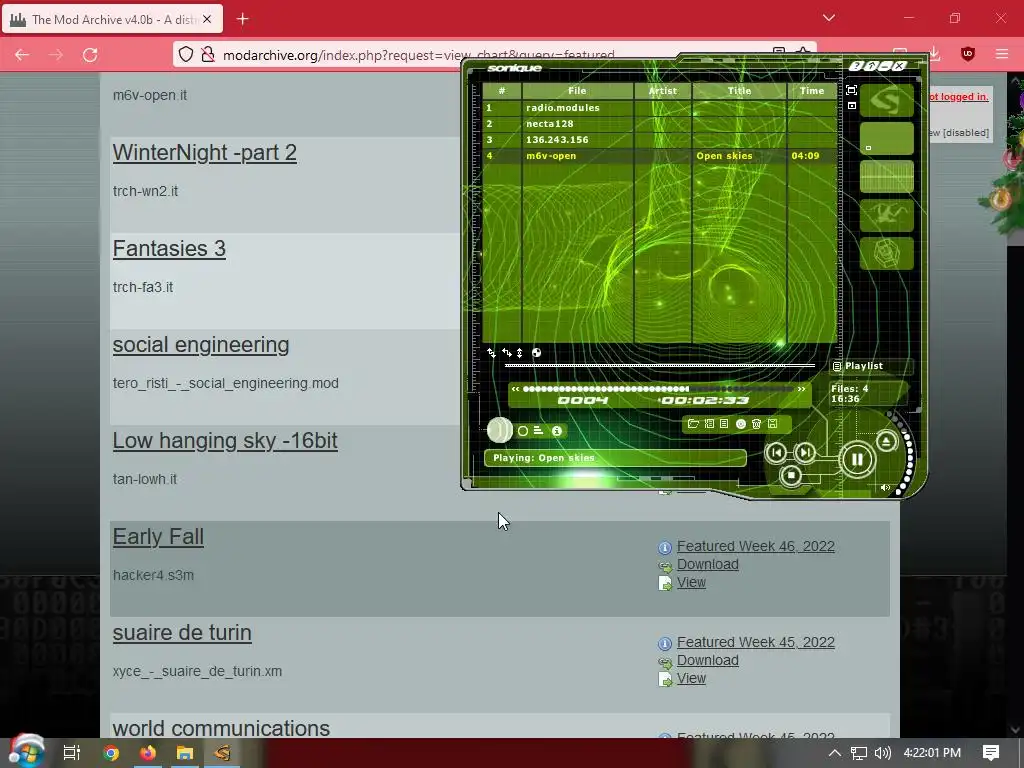Sort playlist by the Title column header

pos(739,91)
